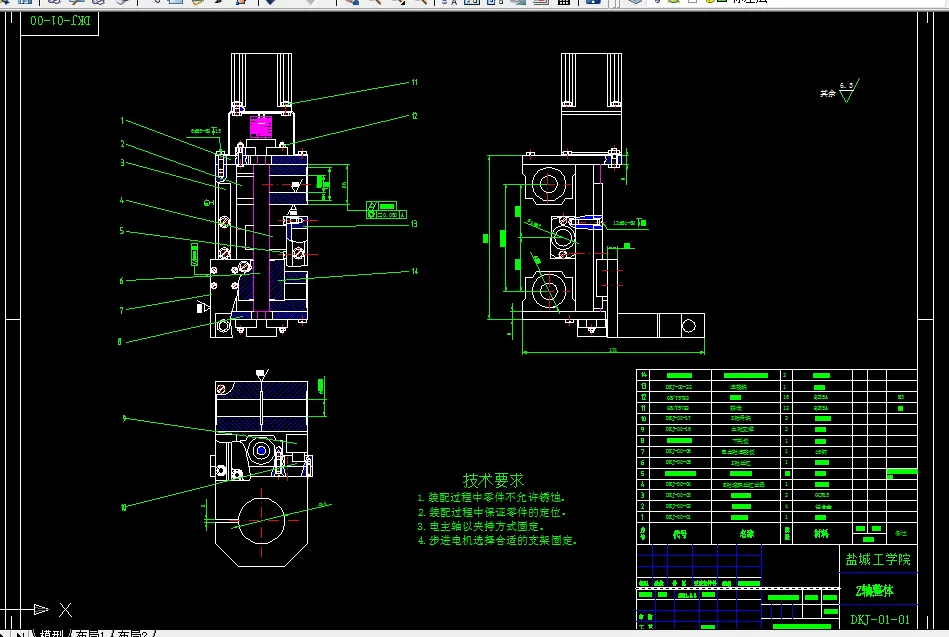
Task: Select technical note 2 装配过程中保证零件的定位
Action: pos(491,512)
